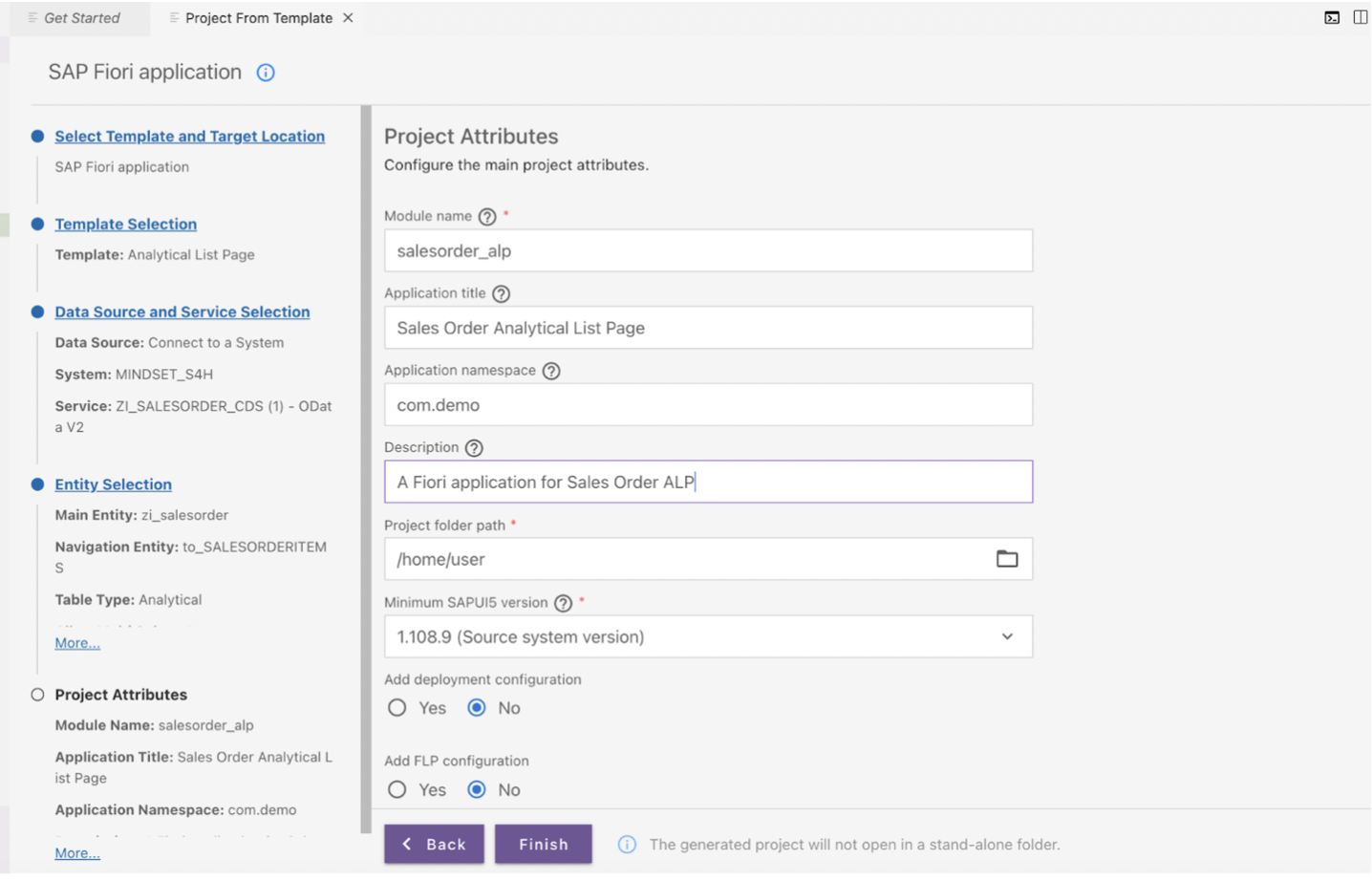Open the Application namespace help icon

[x=551, y=371]
